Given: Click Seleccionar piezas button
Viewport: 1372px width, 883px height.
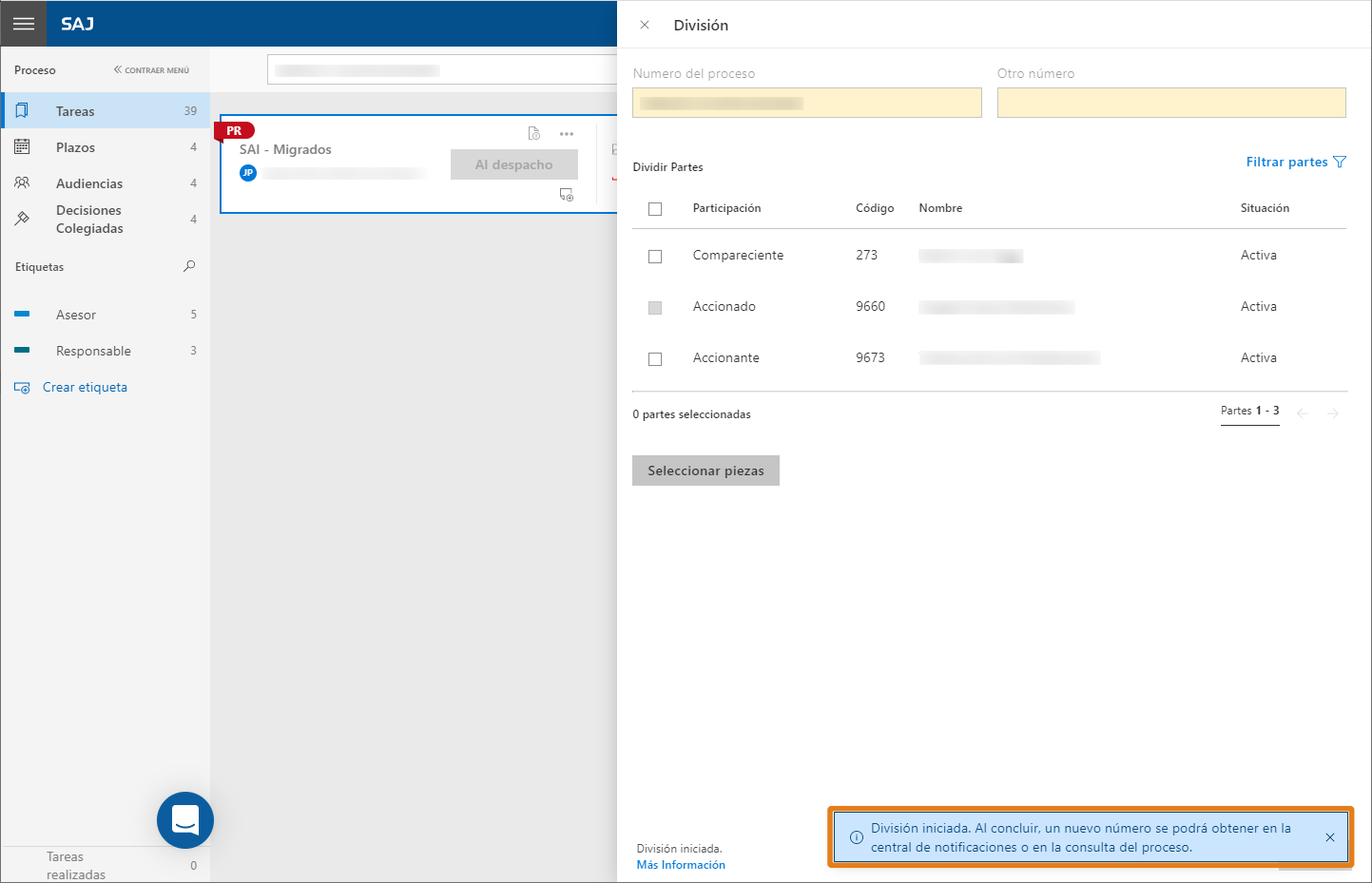Looking at the screenshot, I should tap(705, 470).
